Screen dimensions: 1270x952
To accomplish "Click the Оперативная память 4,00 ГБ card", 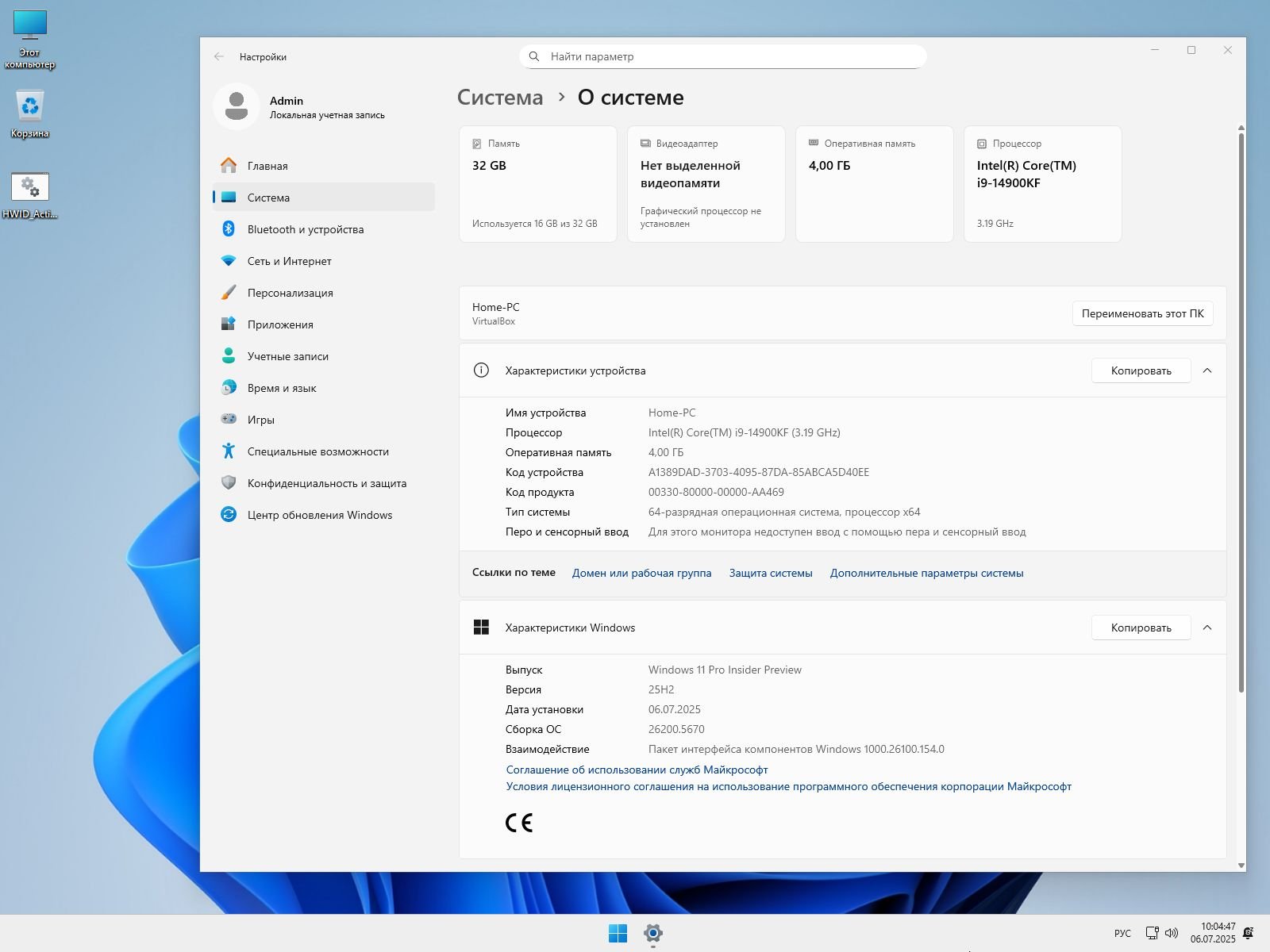I will coord(875,184).
